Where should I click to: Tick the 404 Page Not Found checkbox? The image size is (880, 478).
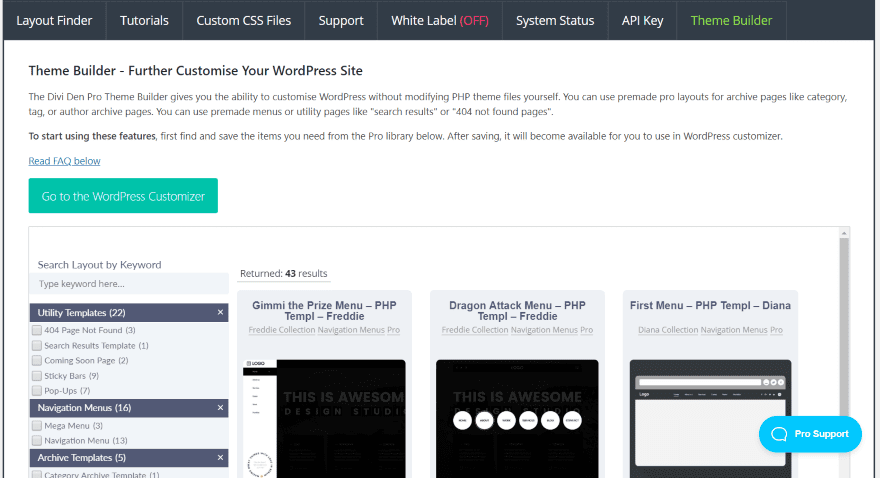[37, 330]
